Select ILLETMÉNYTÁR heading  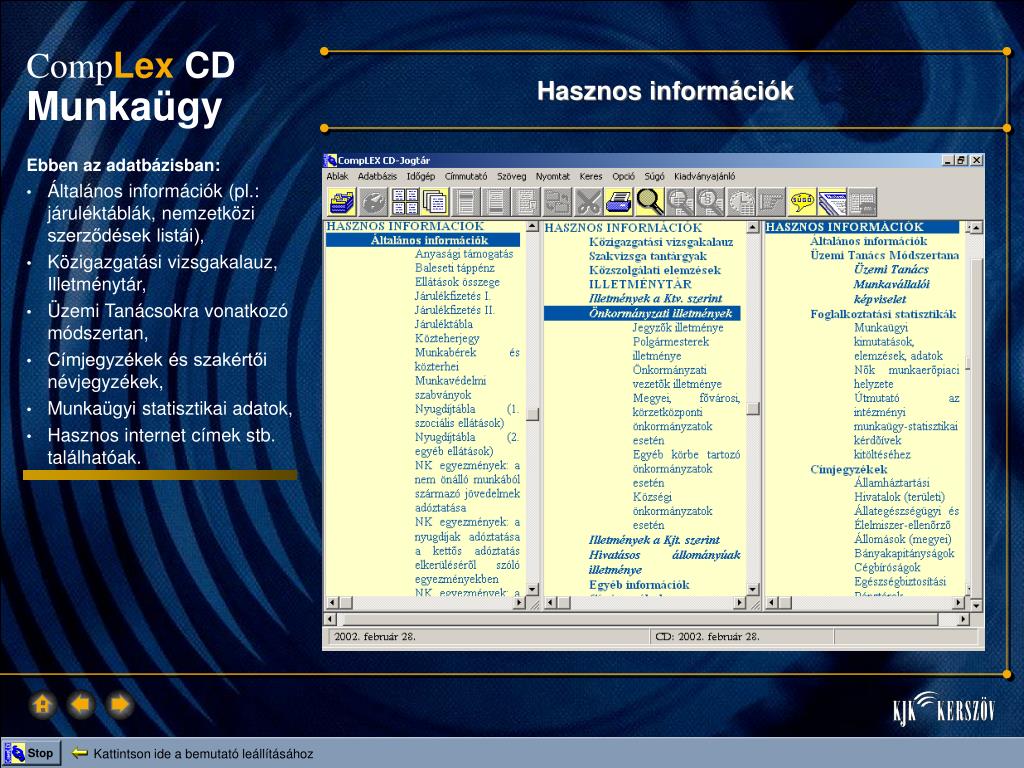click(x=640, y=284)
